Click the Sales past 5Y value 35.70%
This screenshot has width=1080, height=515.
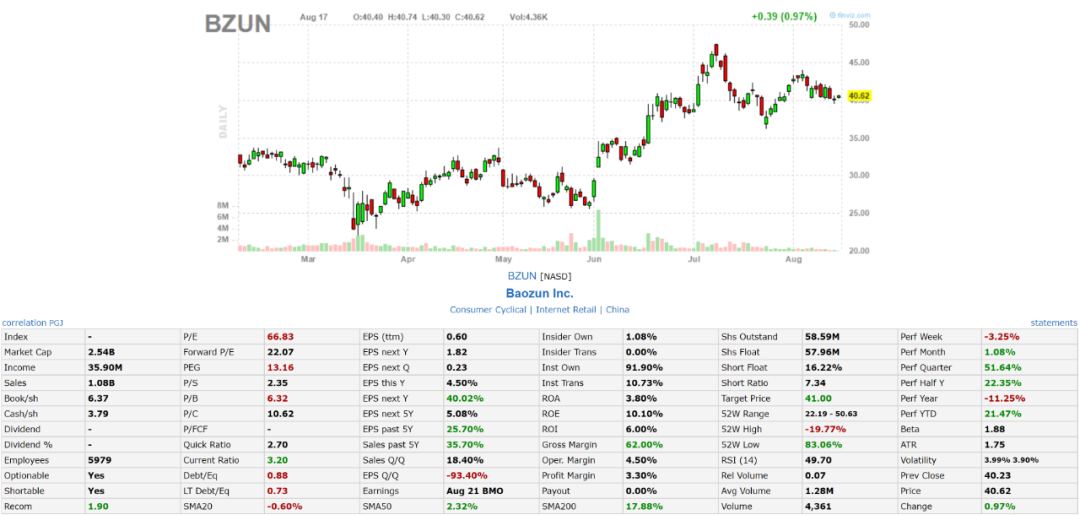(x=465, y=445)
